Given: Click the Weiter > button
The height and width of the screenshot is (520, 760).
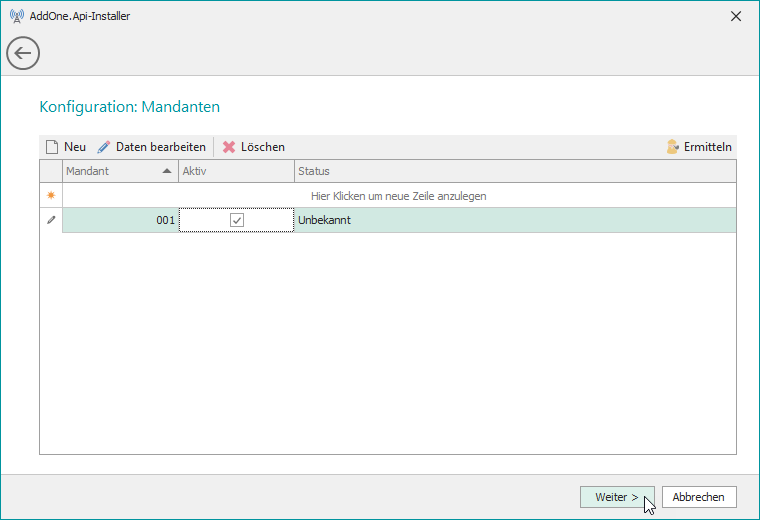Looking at the screenshot, I should tap(617, 497).
